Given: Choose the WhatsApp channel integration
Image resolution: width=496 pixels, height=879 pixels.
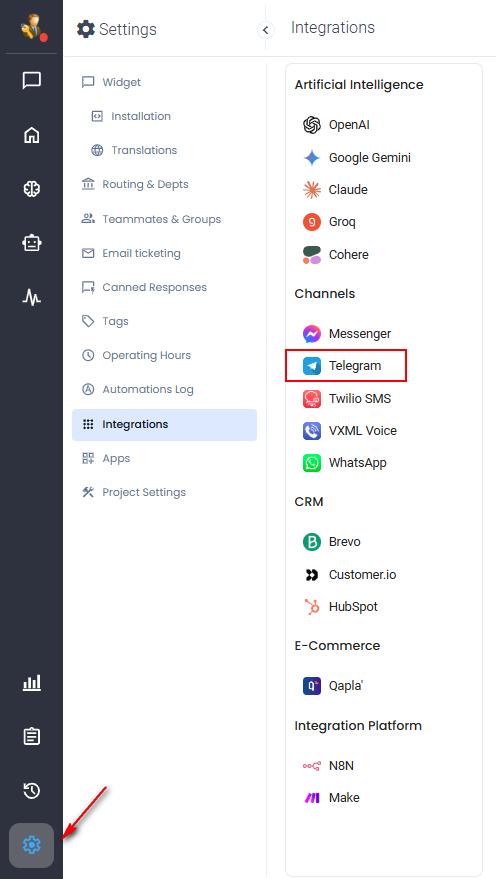Looking at the screenshot, I should [x=345, y=463].
